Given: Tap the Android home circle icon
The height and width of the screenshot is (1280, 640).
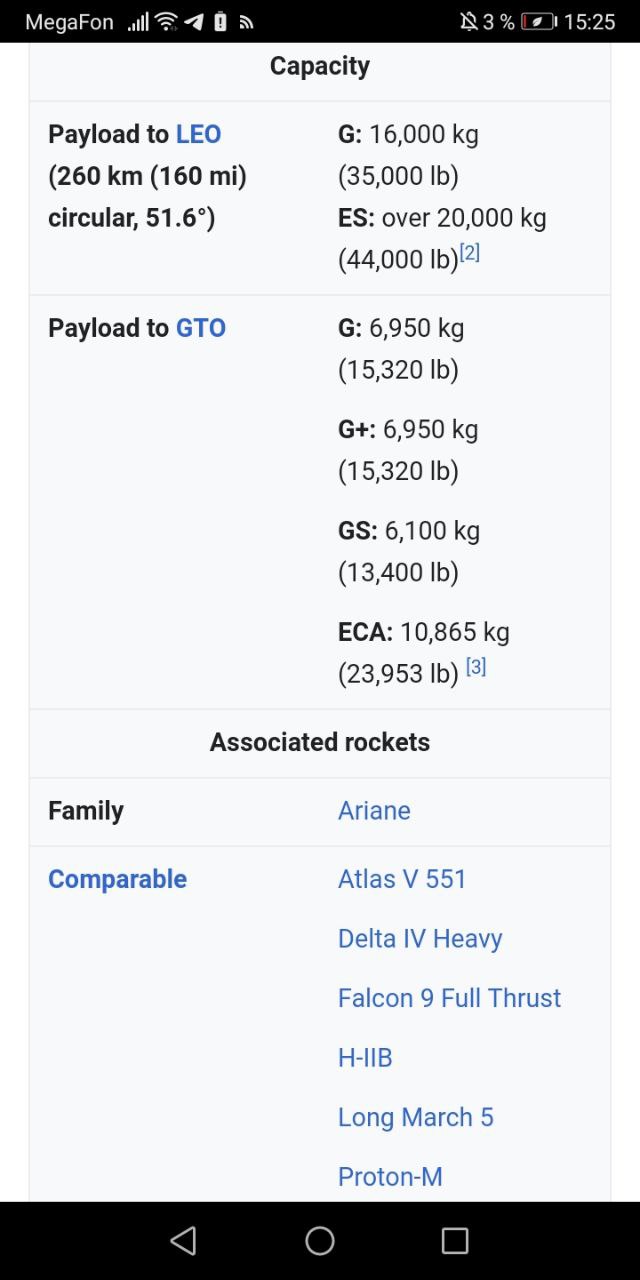Looking at the screenshot, I should 320,1241.
